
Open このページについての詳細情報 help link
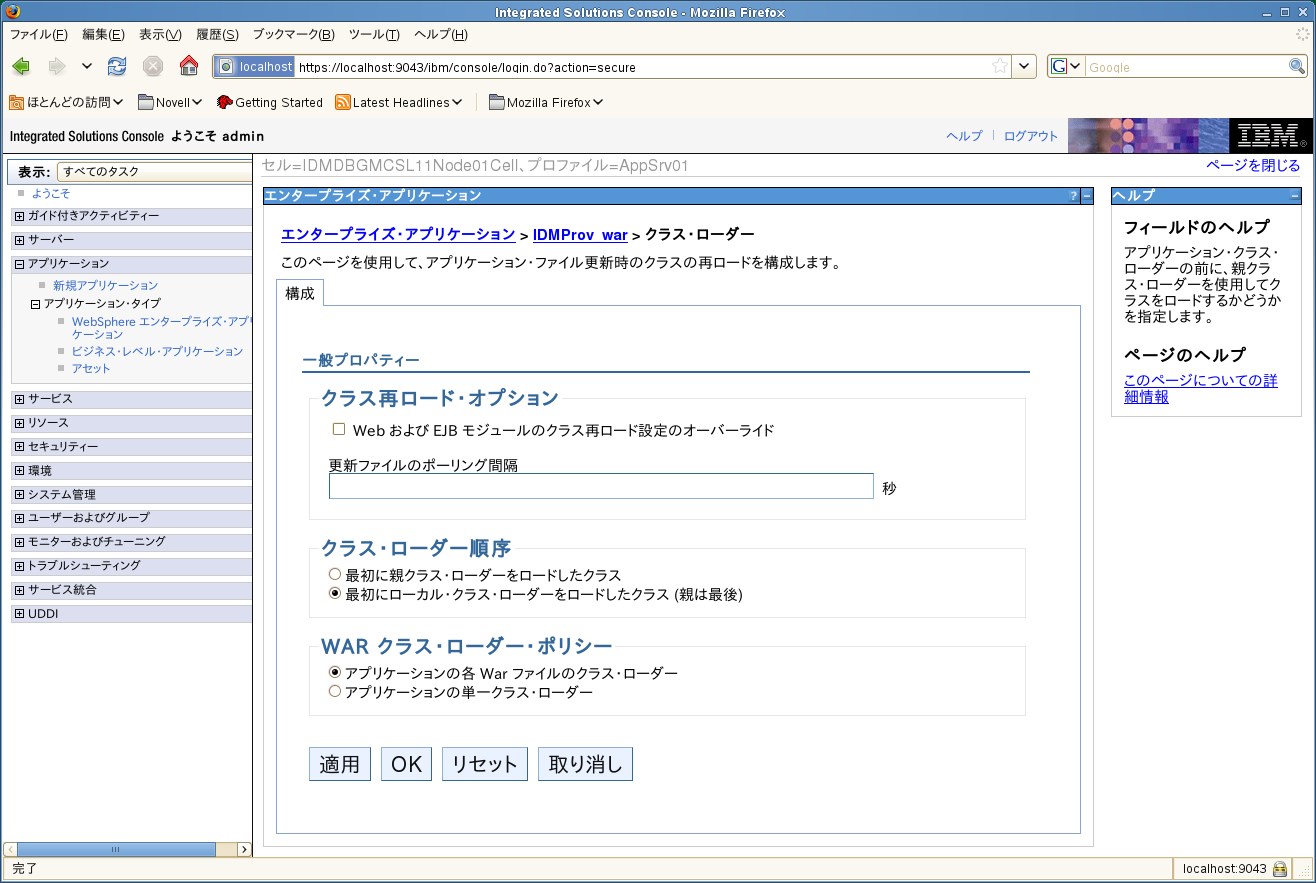(x=1200, y=389)
